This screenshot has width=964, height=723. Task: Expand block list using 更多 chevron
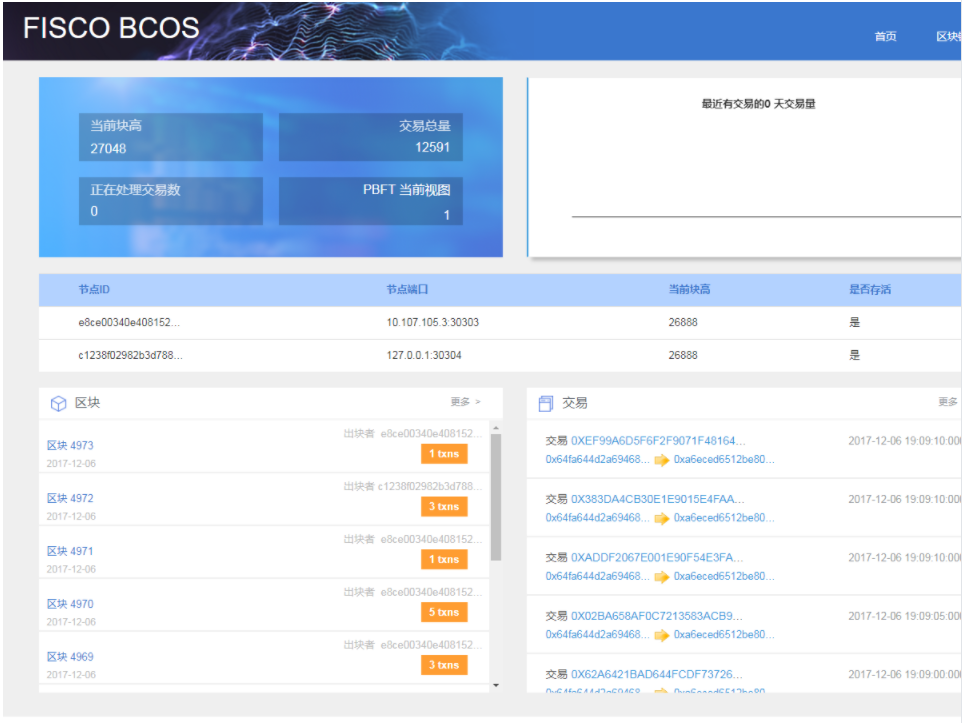(466, 403)
